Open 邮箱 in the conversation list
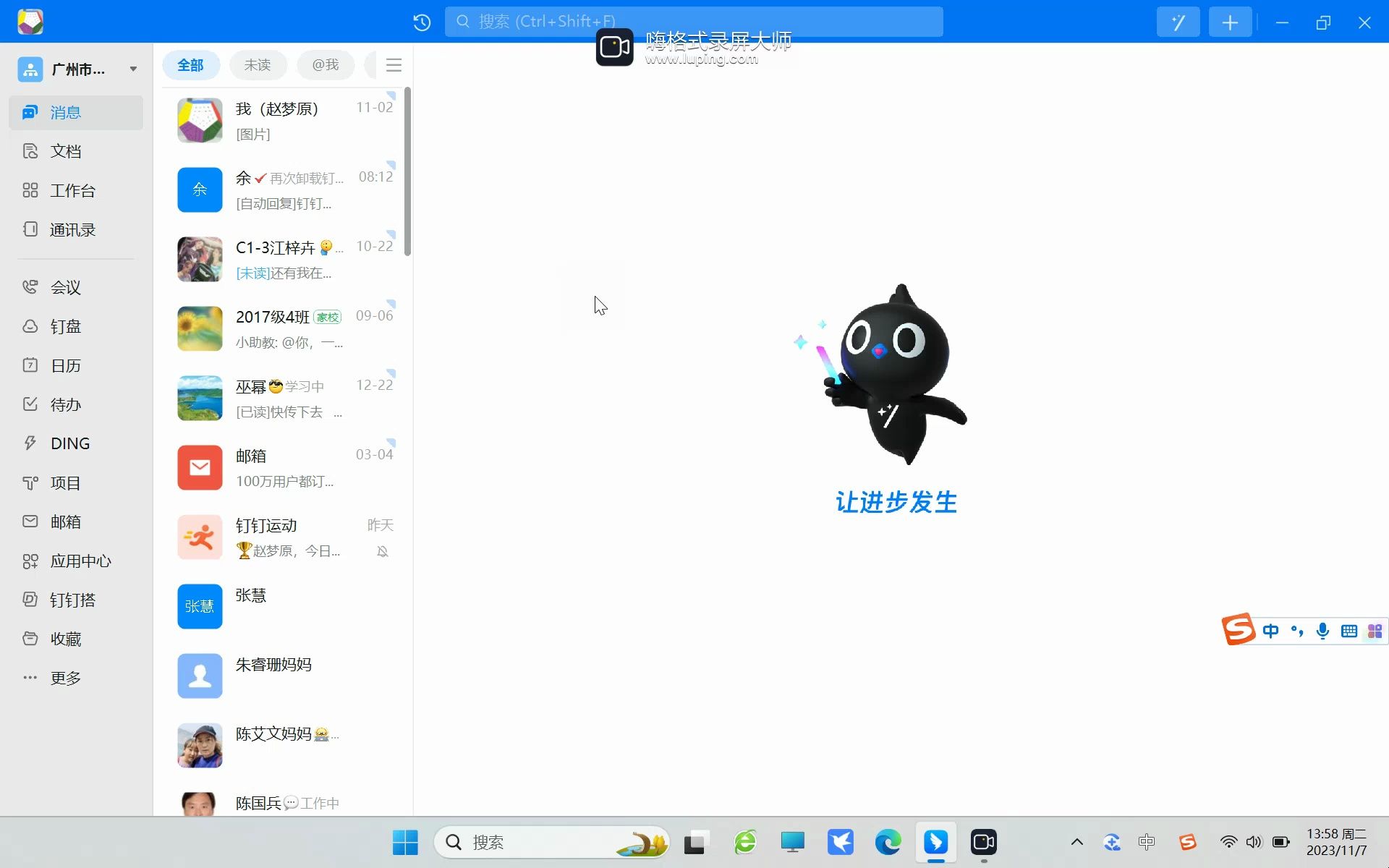The width and height of the screenshot is (1389, 868). coord(284,468)
